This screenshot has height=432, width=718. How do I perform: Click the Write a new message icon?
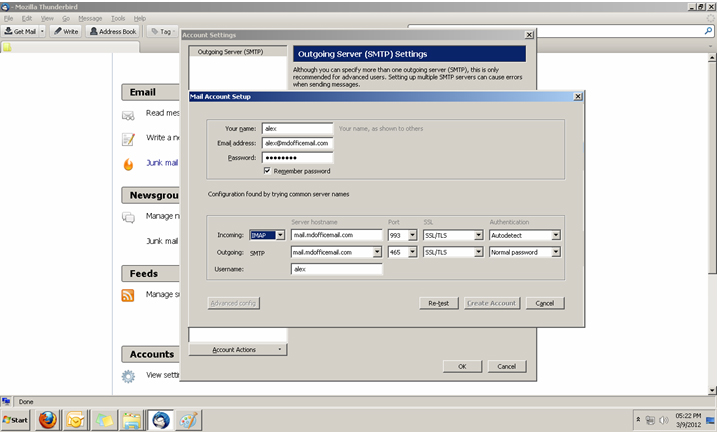click(128, 138)
